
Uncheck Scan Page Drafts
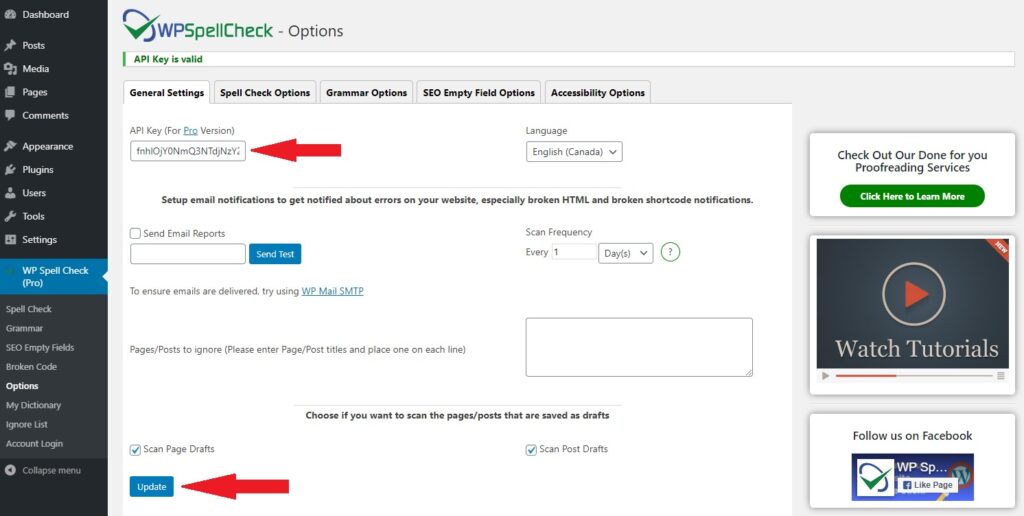[x=135, y=449]
